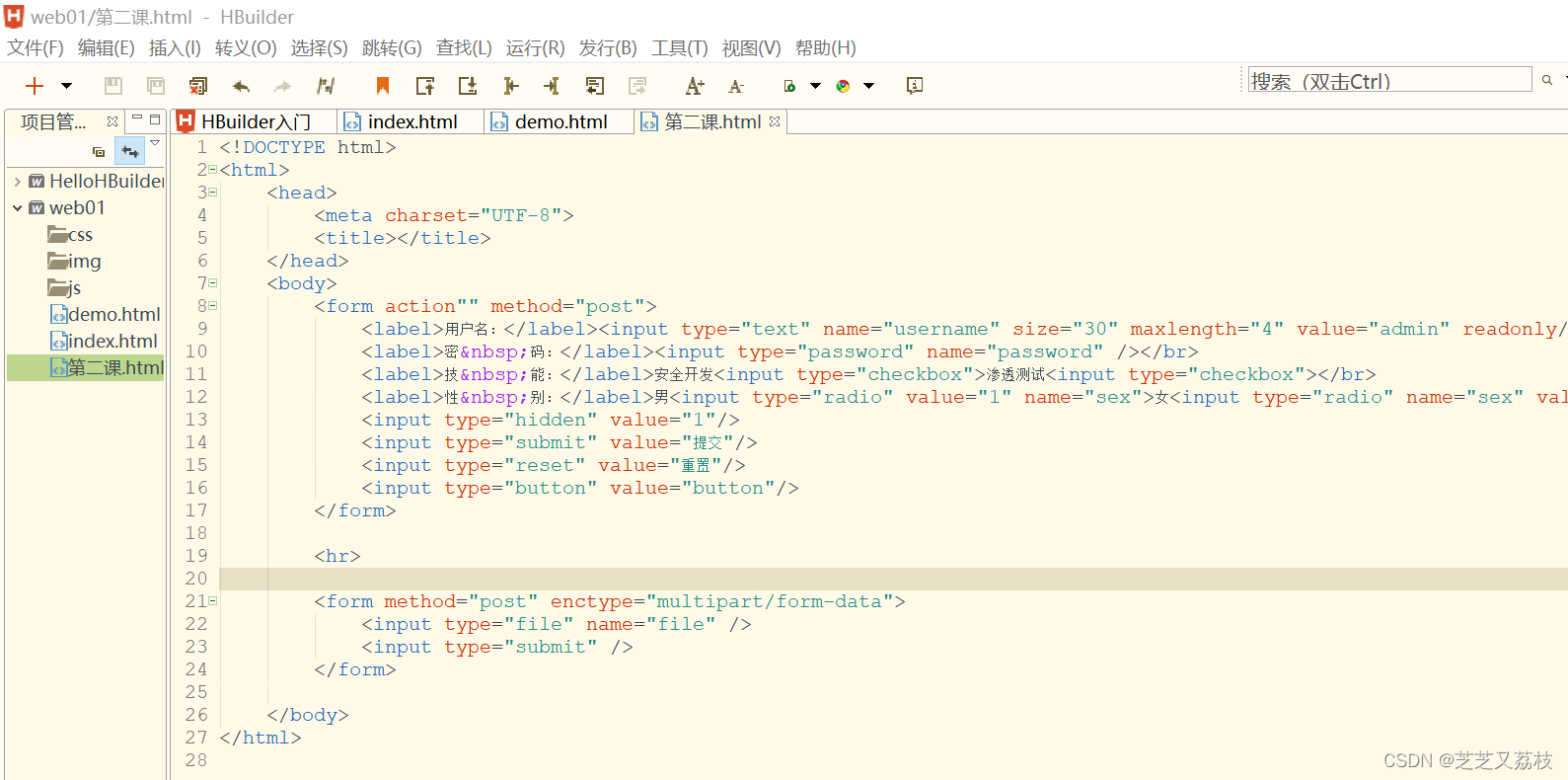Image resolution: width=1568 pixels, height=780 pixels.
Task: Open the 转义(O) menu
Action: click(x=246, y=47)
